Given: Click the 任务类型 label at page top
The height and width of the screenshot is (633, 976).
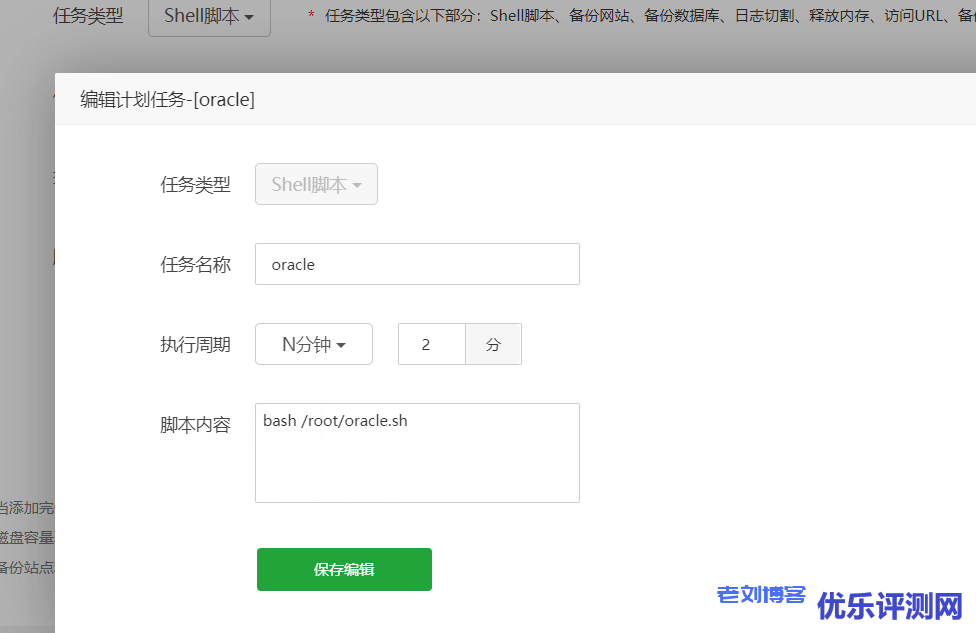Looking at the screenshot, I should [88, 17].
